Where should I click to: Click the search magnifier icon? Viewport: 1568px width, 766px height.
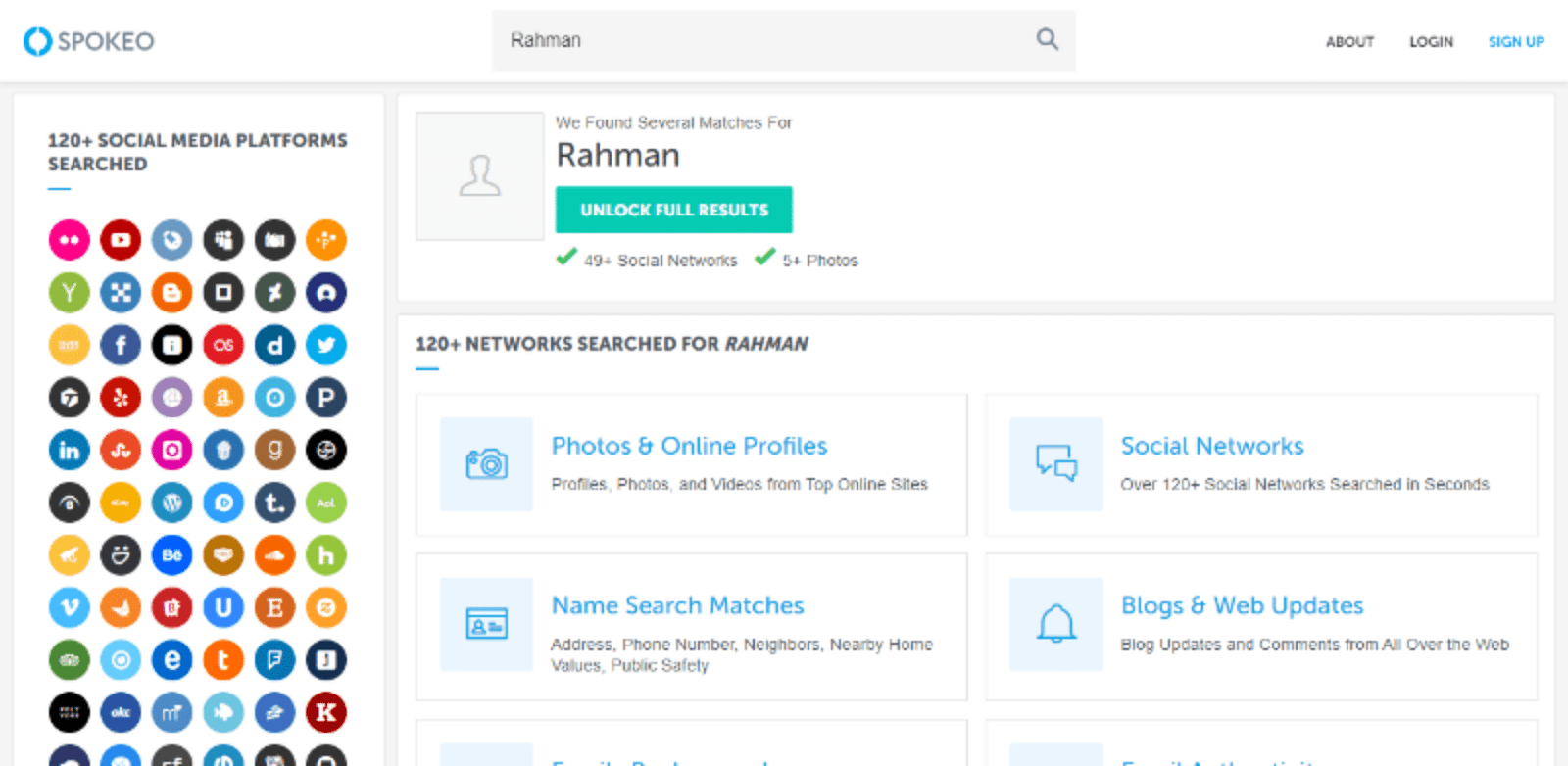1048,39
